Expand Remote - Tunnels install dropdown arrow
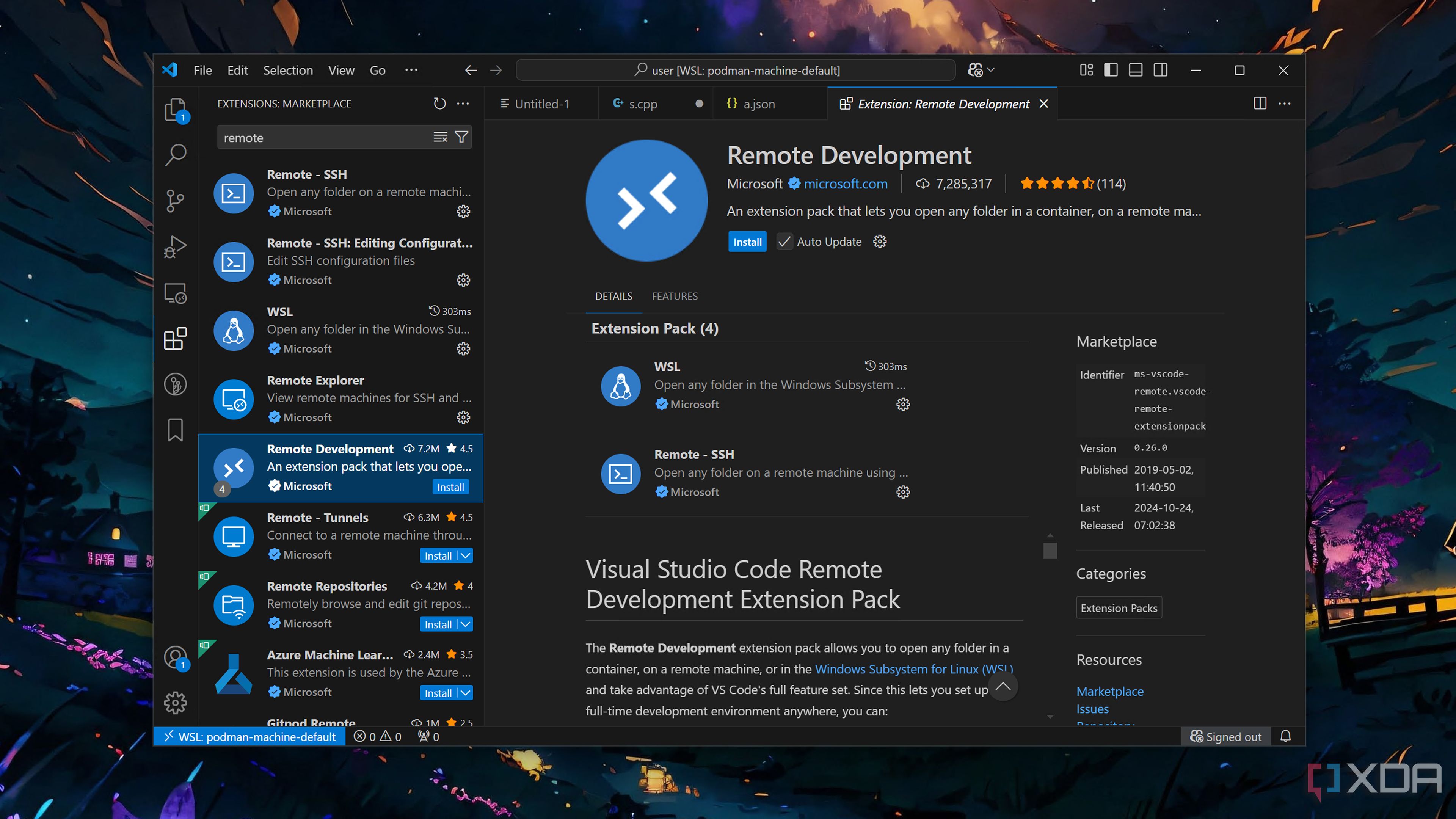This screenshot has height=819, width=1456. 465,555
